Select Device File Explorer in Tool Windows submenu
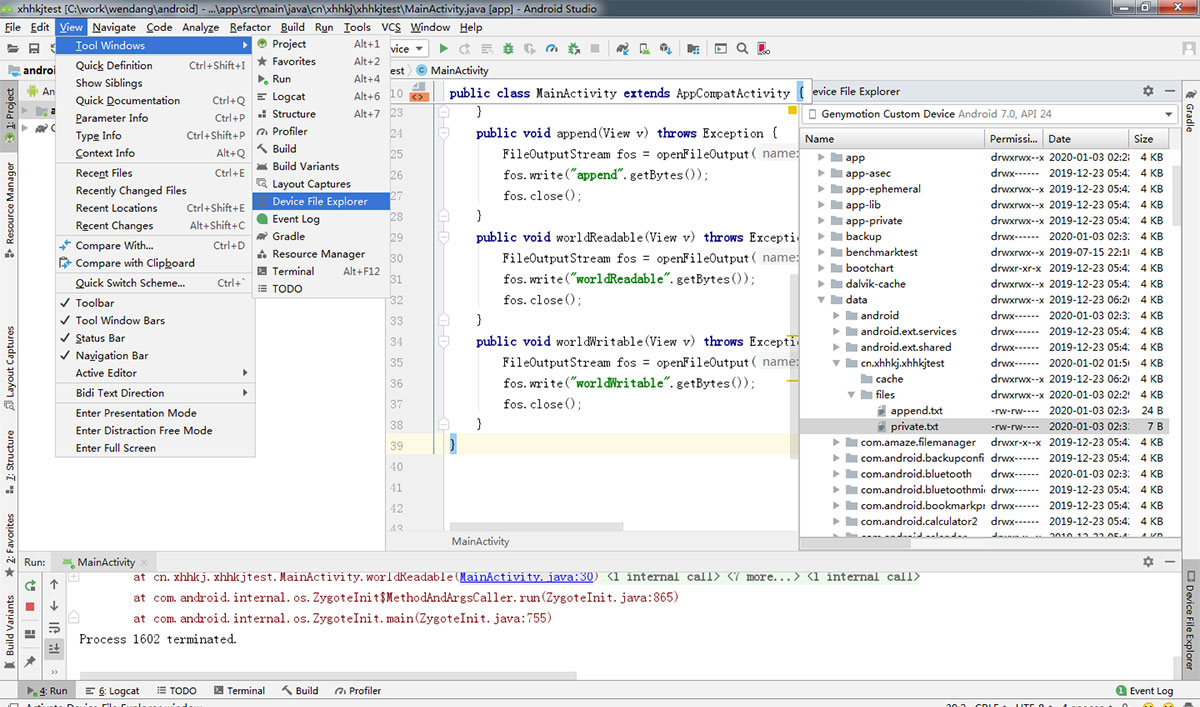 [x=320, y=201]
